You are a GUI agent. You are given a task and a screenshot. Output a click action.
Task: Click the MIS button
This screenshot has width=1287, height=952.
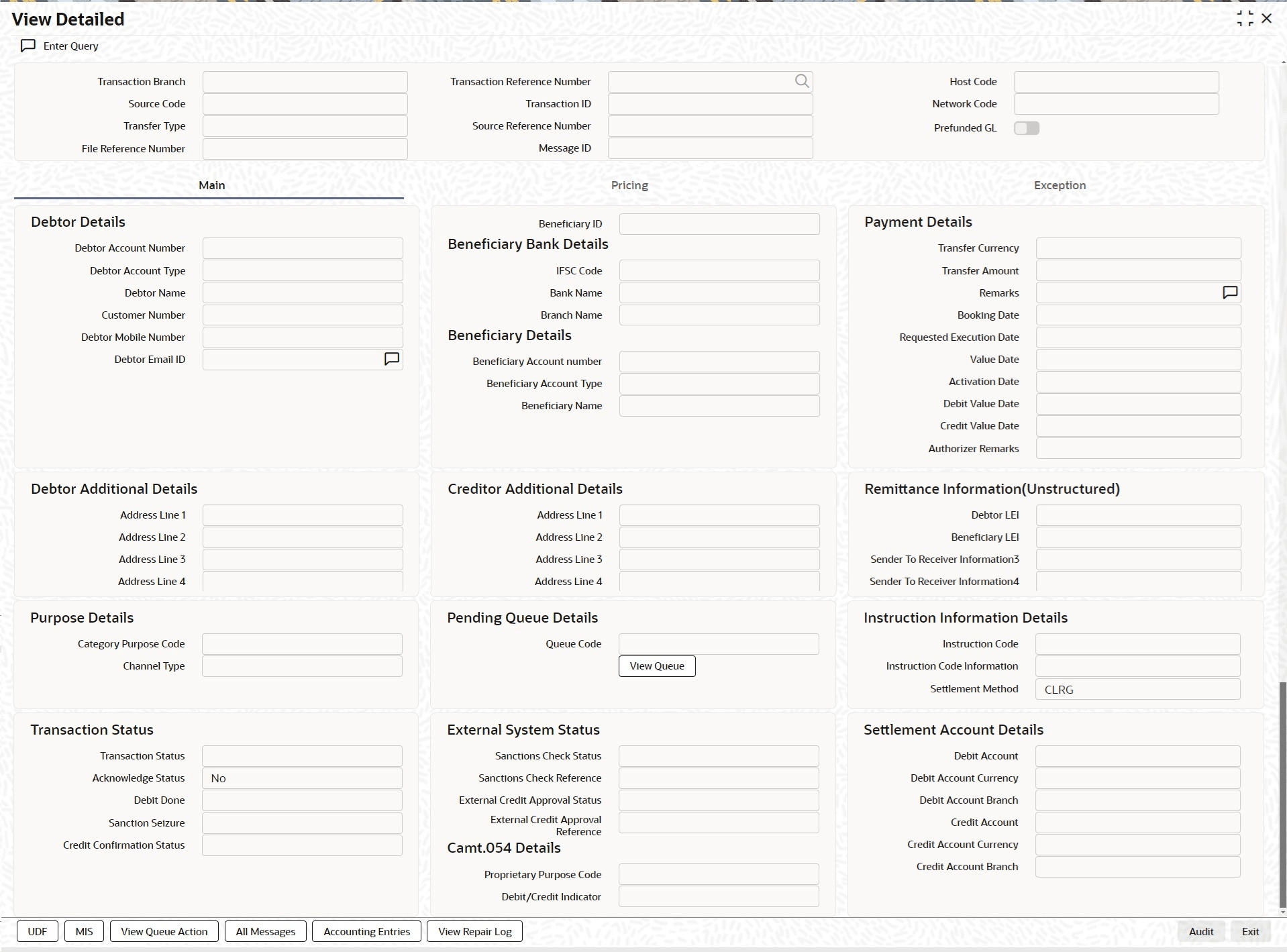(84, 931)
